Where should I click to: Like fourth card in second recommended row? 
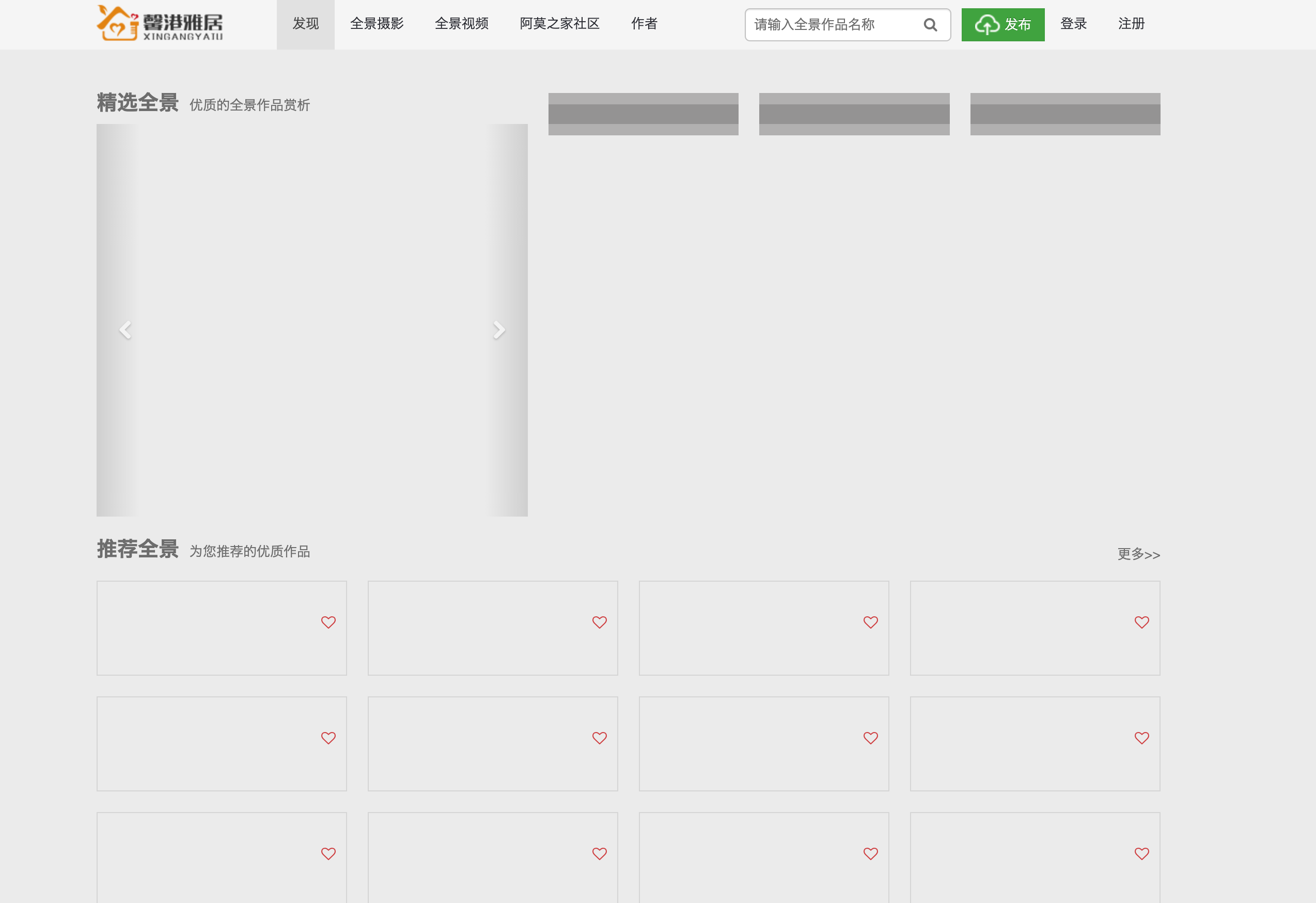pyautogui.click(x=1142, y=738)
